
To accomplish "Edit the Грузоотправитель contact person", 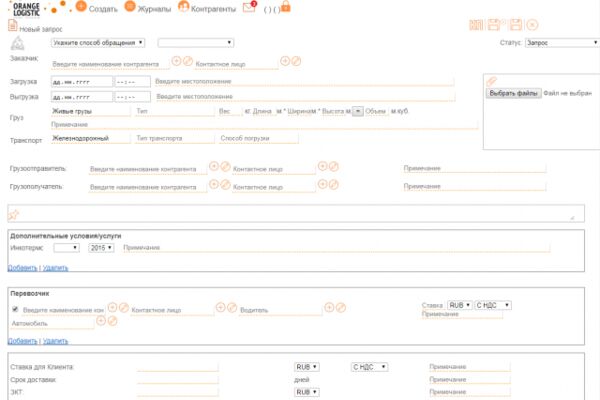I will coord(334,166).
